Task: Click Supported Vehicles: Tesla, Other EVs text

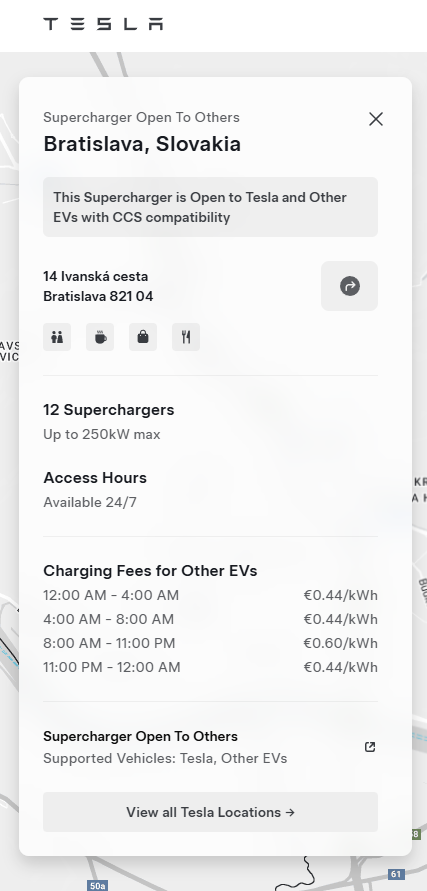Action: pos(165,758)
